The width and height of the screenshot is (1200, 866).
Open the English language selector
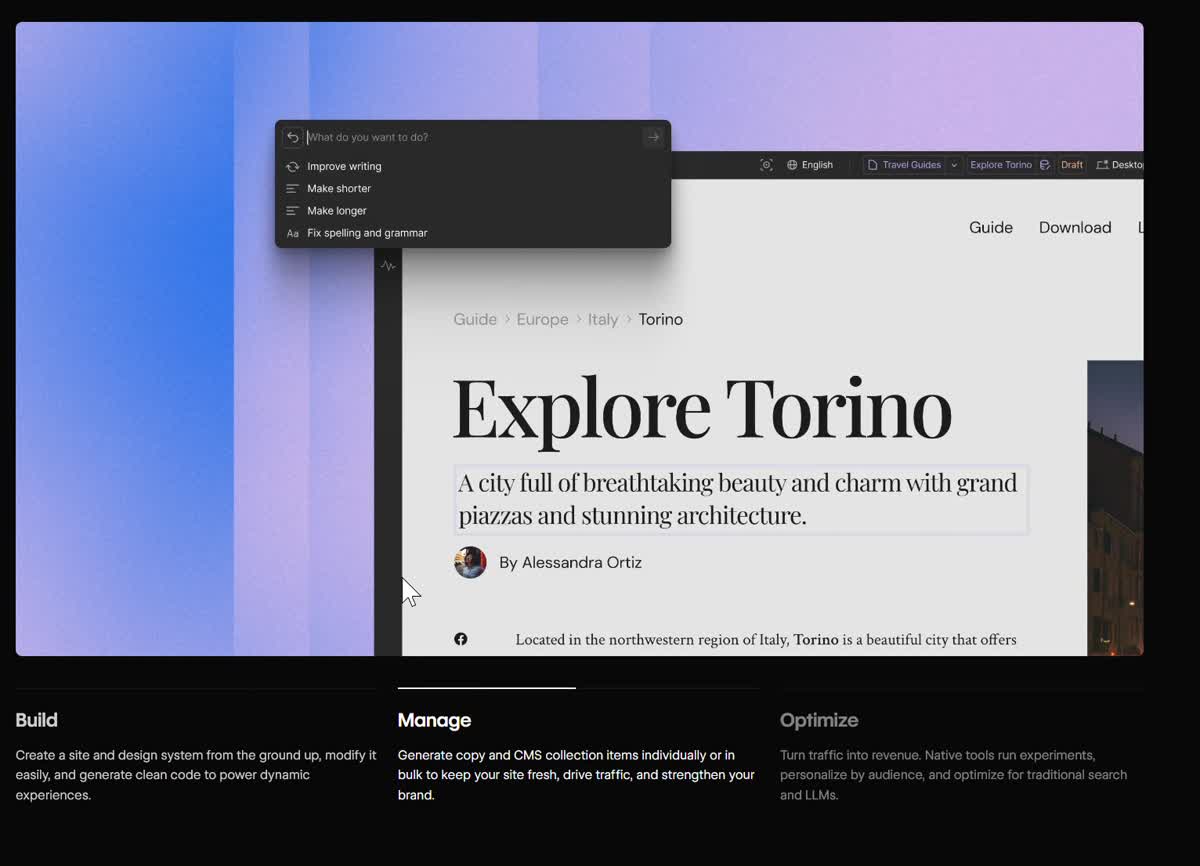pyautogui.click(x=810, y=165)
